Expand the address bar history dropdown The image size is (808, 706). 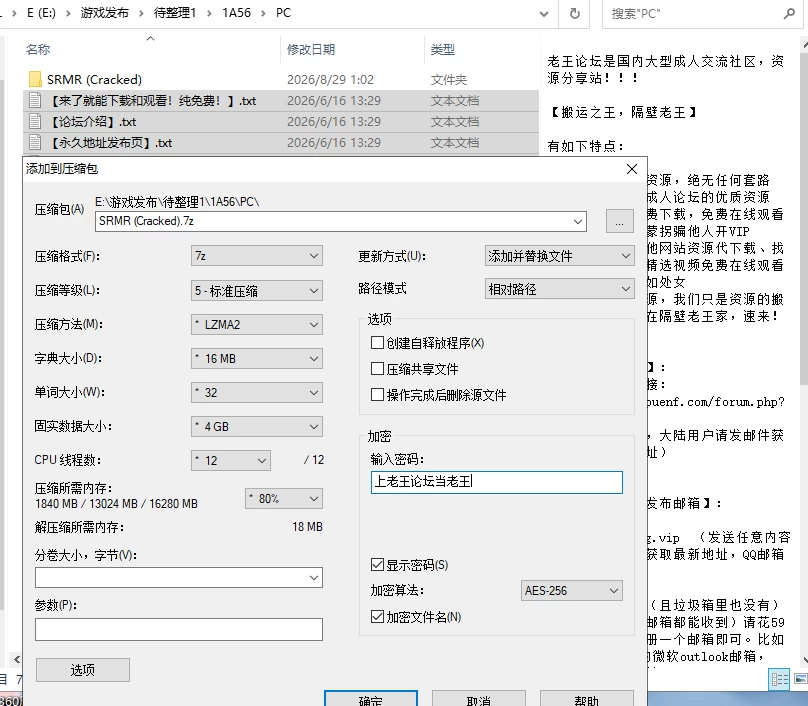pyautogui.click(x=544, y=14)
